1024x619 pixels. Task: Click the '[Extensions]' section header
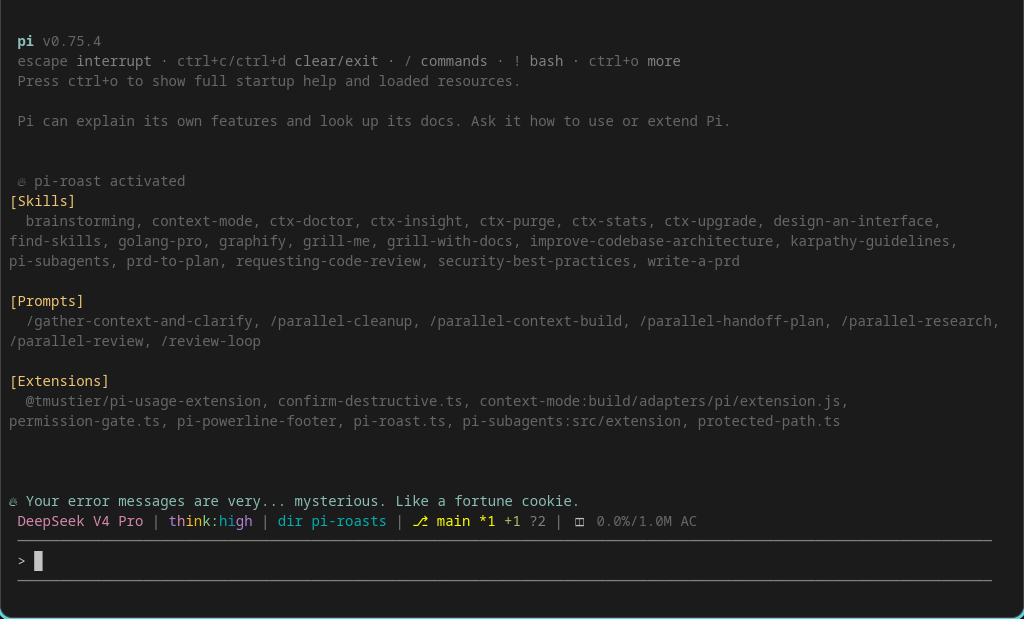[59, 381]
